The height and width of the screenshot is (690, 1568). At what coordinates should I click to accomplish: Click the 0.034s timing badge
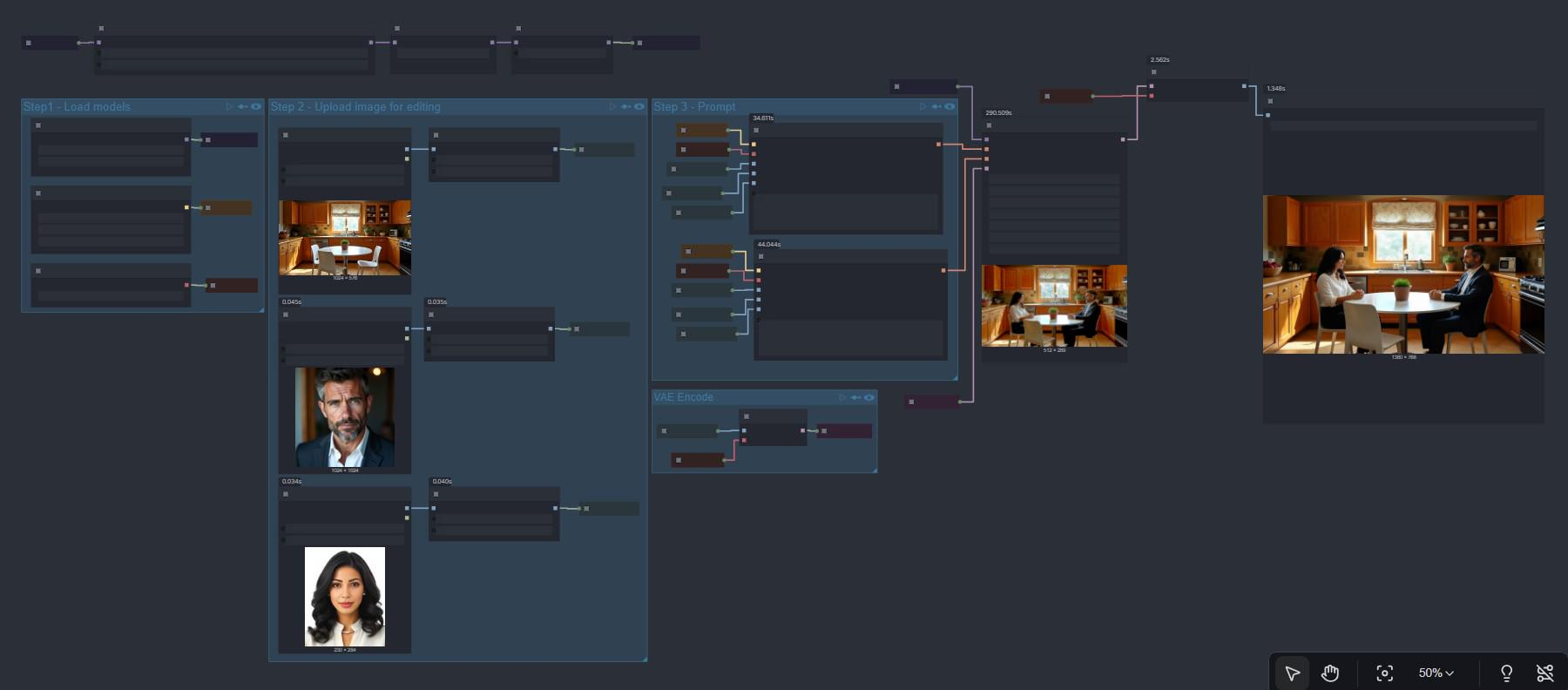pos(292,481)
